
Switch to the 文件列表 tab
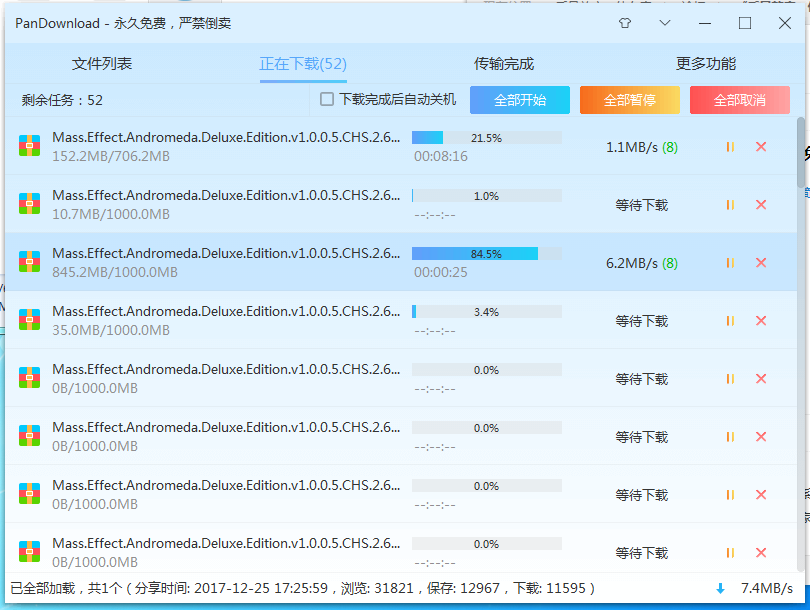point(102,64)
